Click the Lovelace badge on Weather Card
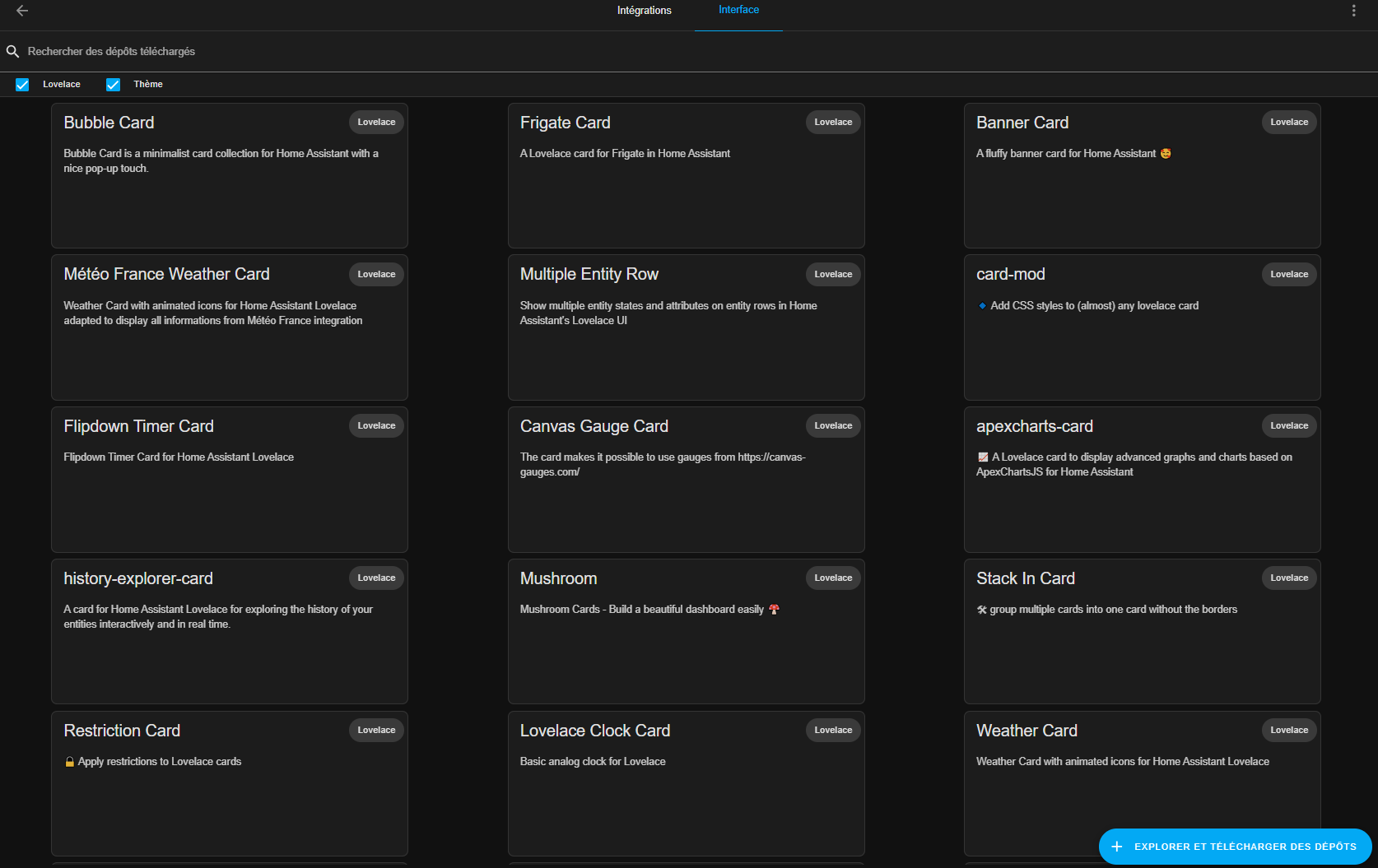The width and height of the screenshot is (1378, 868). 1289,730
